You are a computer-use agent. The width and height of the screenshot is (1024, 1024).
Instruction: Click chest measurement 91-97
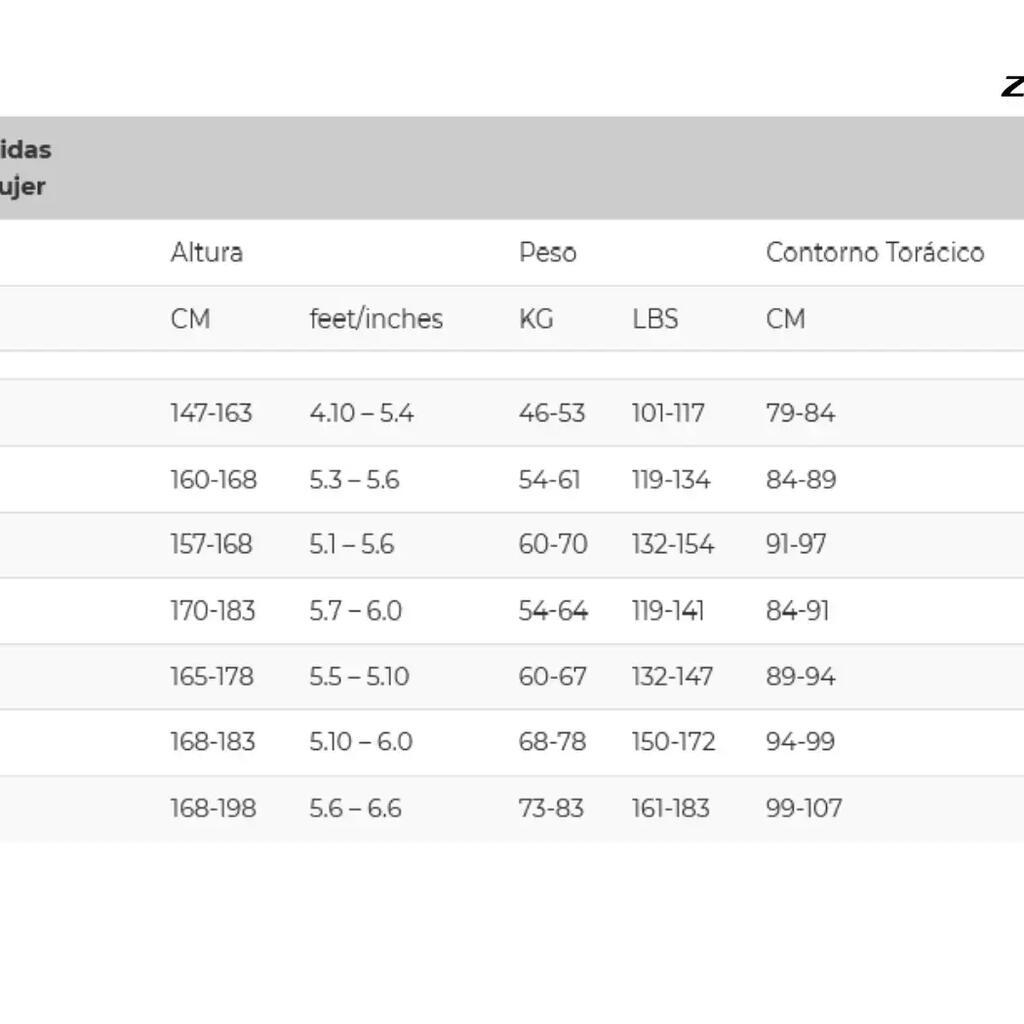[796, 544]
